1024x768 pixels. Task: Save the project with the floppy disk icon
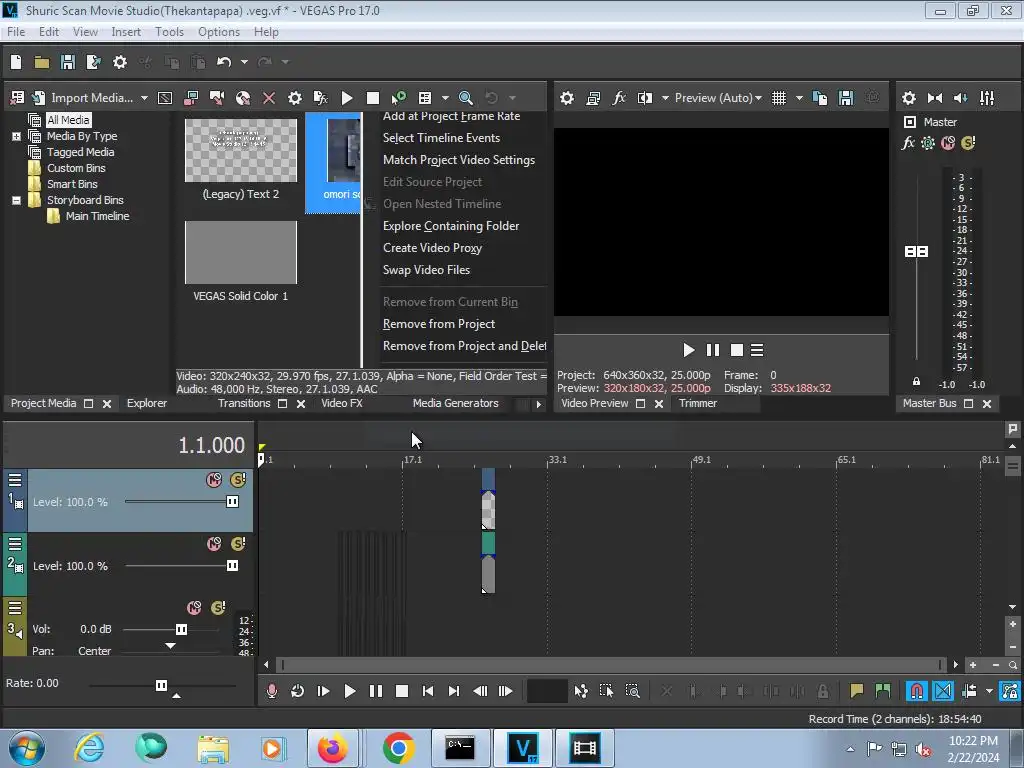tap(68, 62)
